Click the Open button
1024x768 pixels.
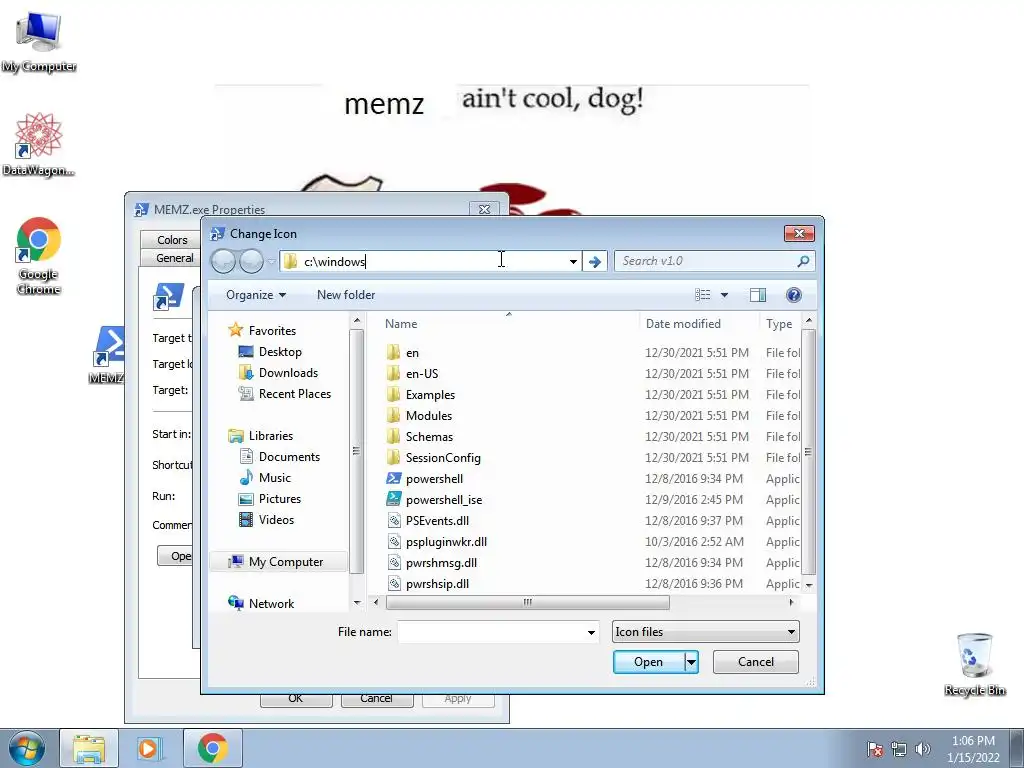pos(648,662)
